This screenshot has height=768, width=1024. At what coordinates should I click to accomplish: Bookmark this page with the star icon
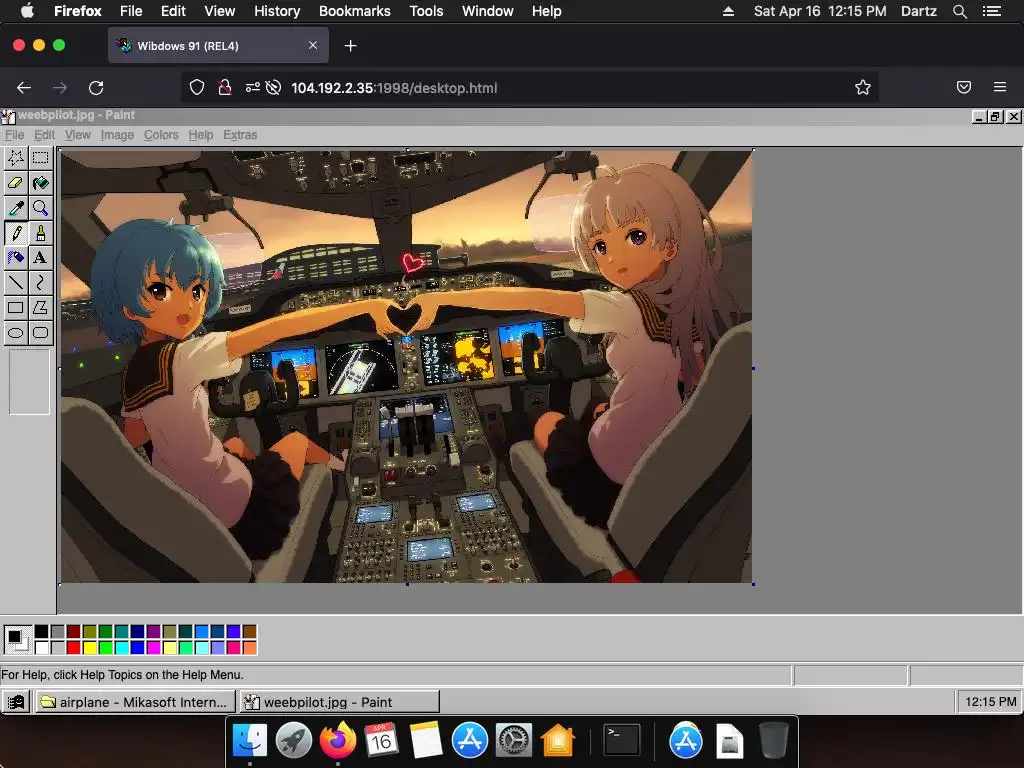click(x=863, y=88)
